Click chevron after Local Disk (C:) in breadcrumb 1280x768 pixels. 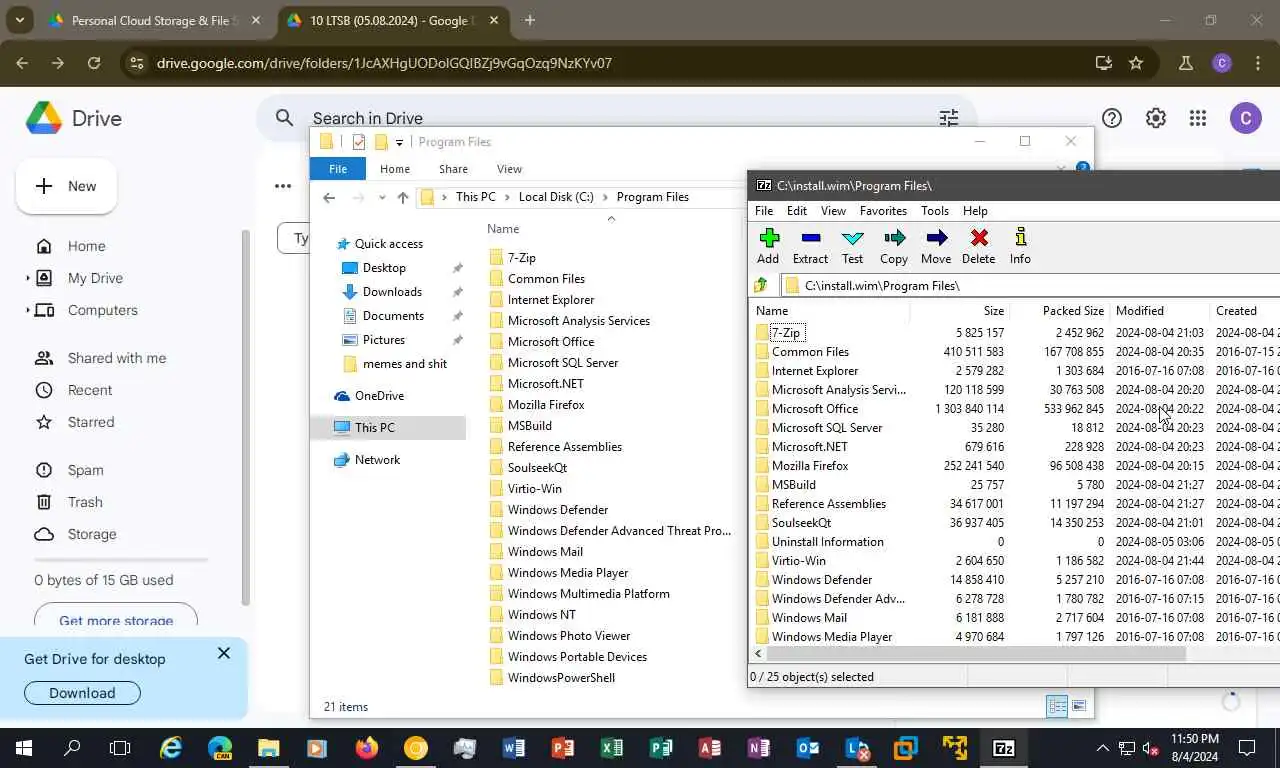pyautogui.click(x=607, y=197)
